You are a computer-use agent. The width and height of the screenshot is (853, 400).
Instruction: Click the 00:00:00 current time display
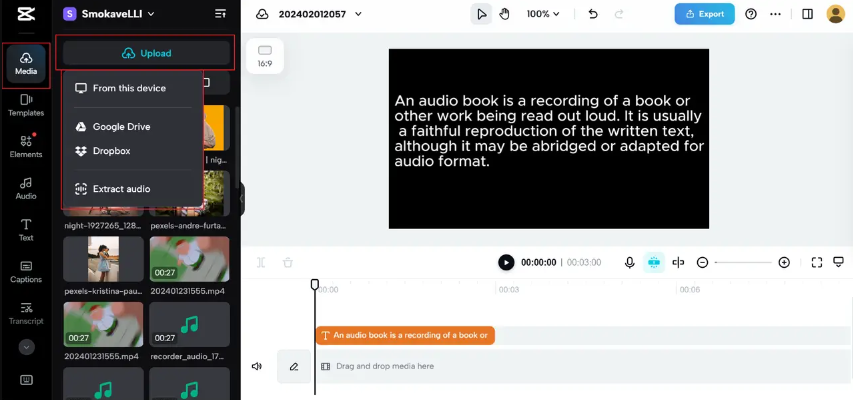[539, 263]
